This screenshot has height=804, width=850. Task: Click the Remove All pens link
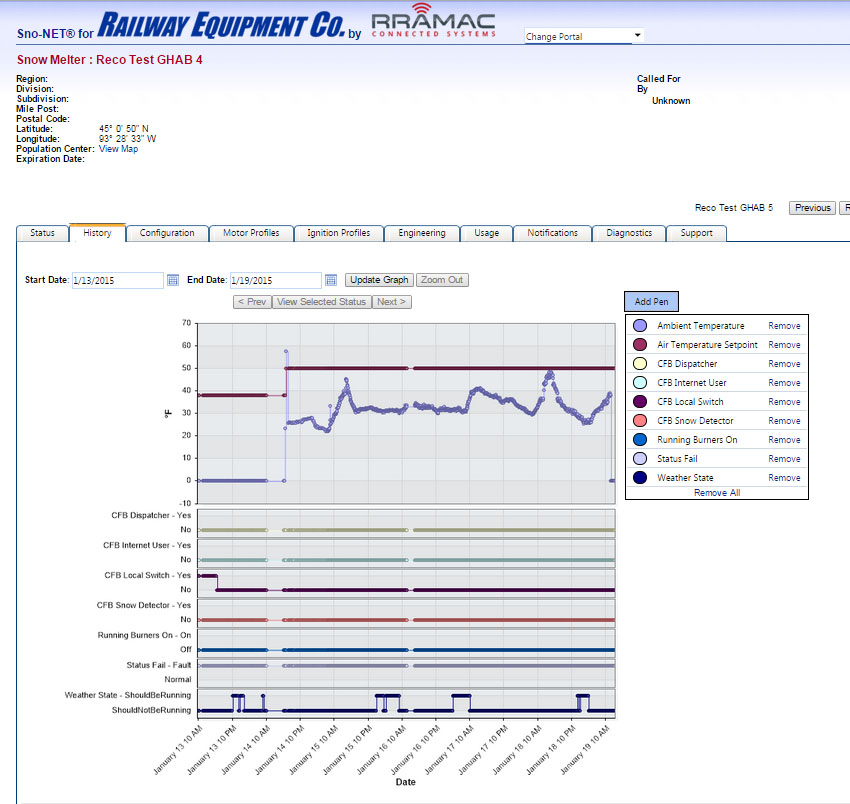click(x=717, y=493)
